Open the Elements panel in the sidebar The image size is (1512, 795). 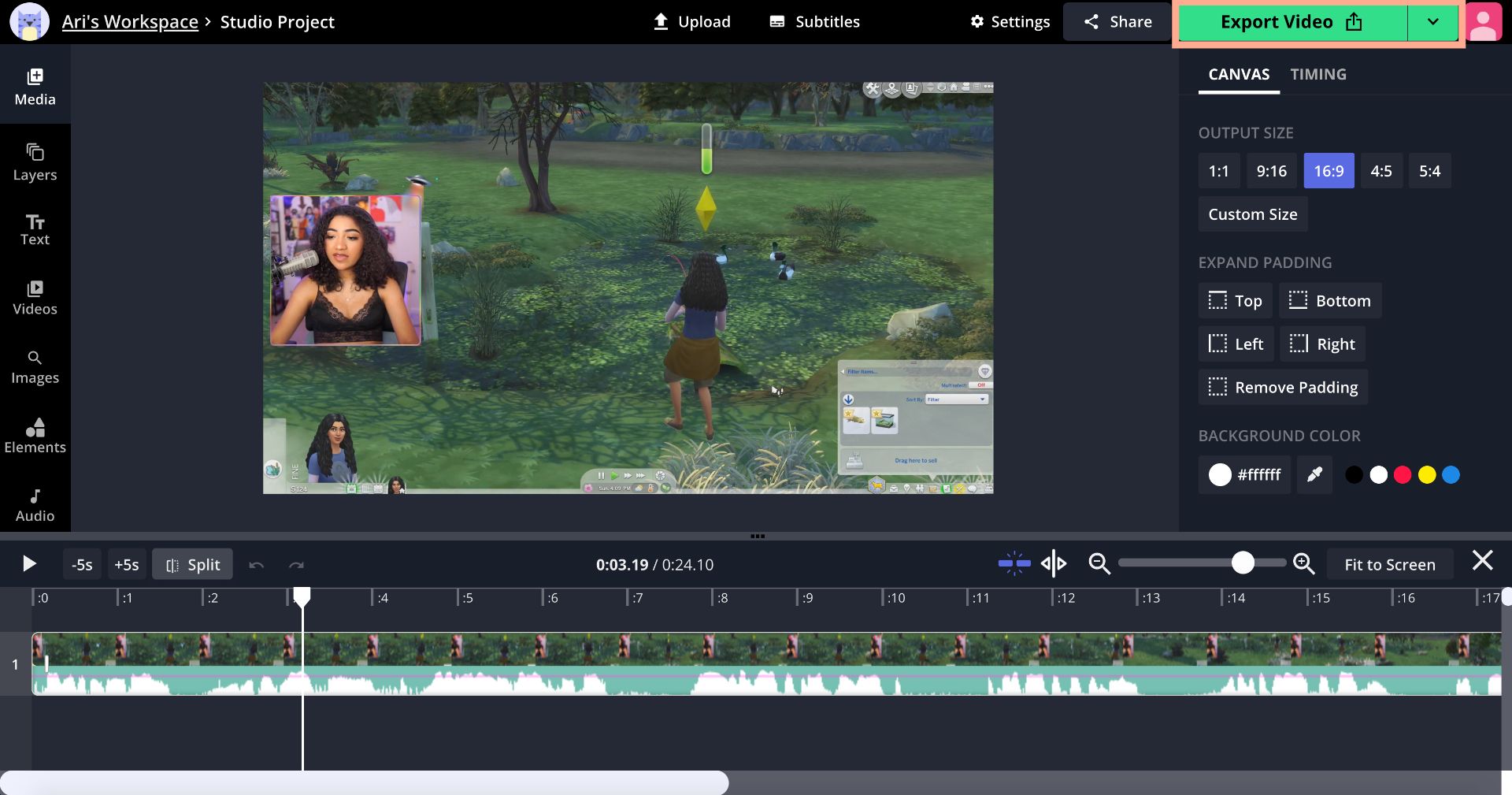tap(35, 436)
